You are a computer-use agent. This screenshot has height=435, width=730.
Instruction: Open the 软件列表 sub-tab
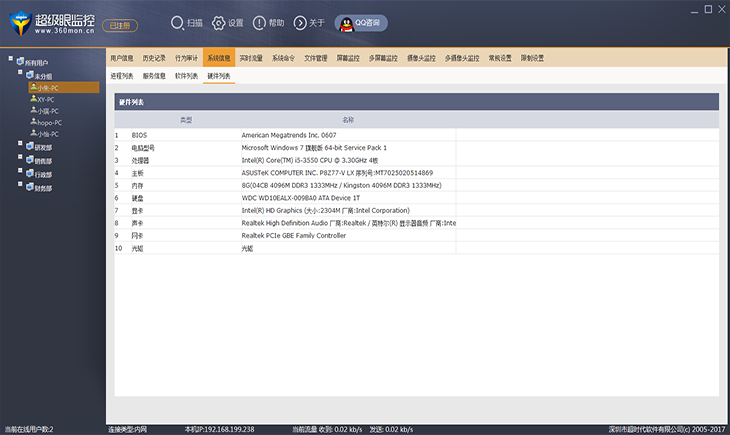[186, 76]
